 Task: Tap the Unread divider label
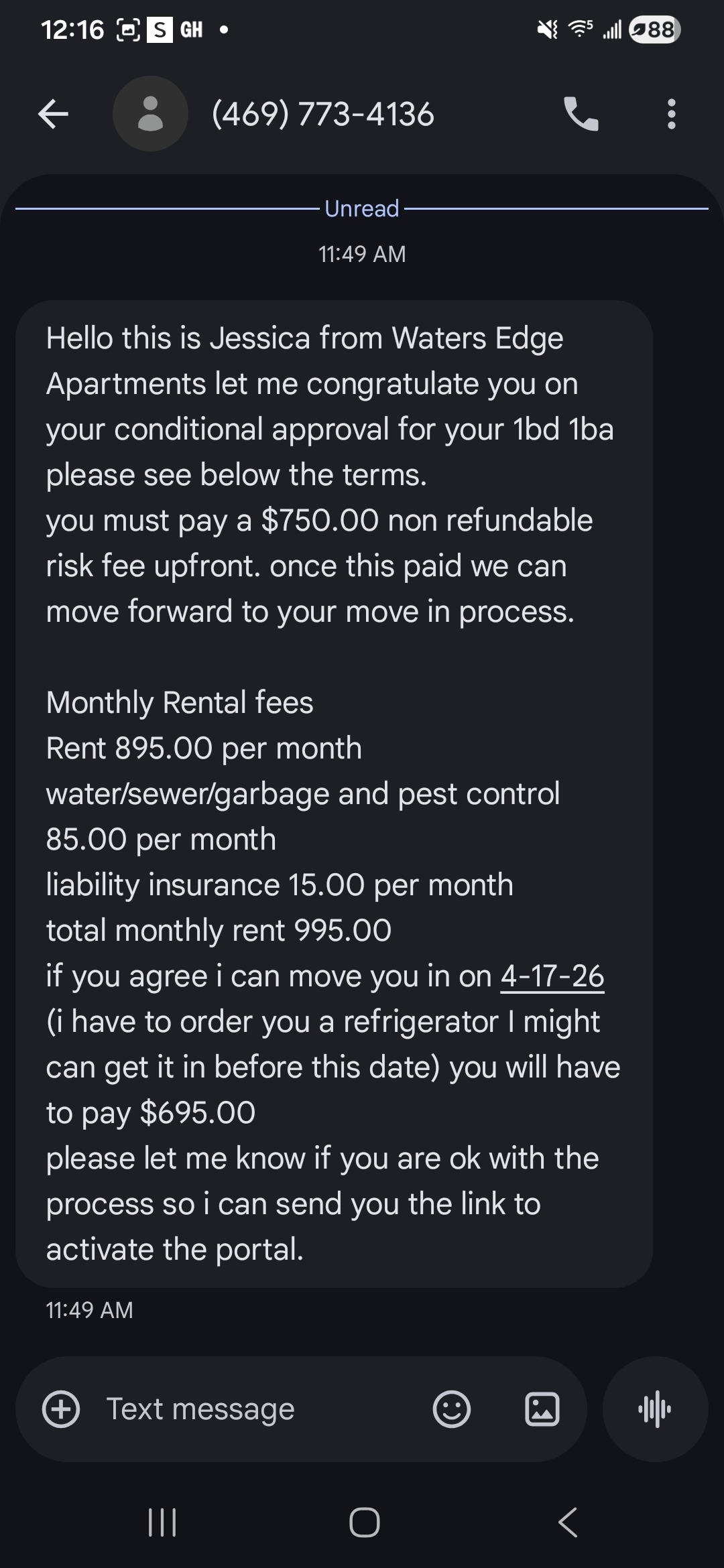pyautogui.click(x=361, y=208)
